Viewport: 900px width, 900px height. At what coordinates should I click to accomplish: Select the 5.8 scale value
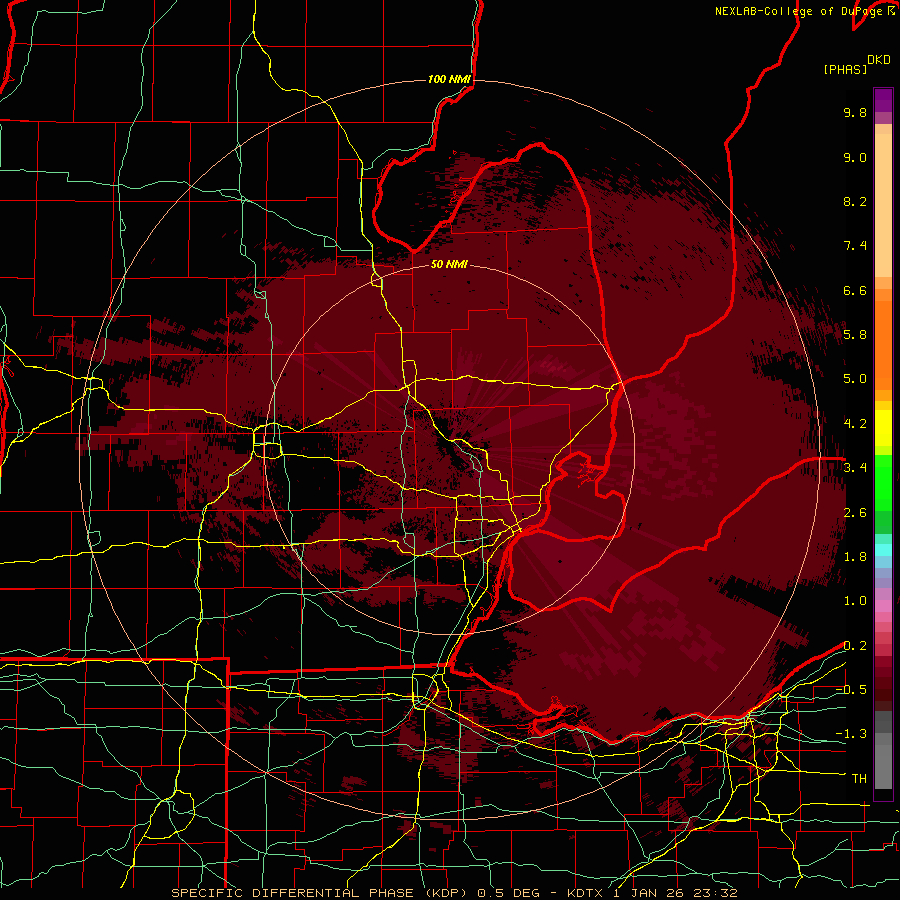click(x=855, y=335)
